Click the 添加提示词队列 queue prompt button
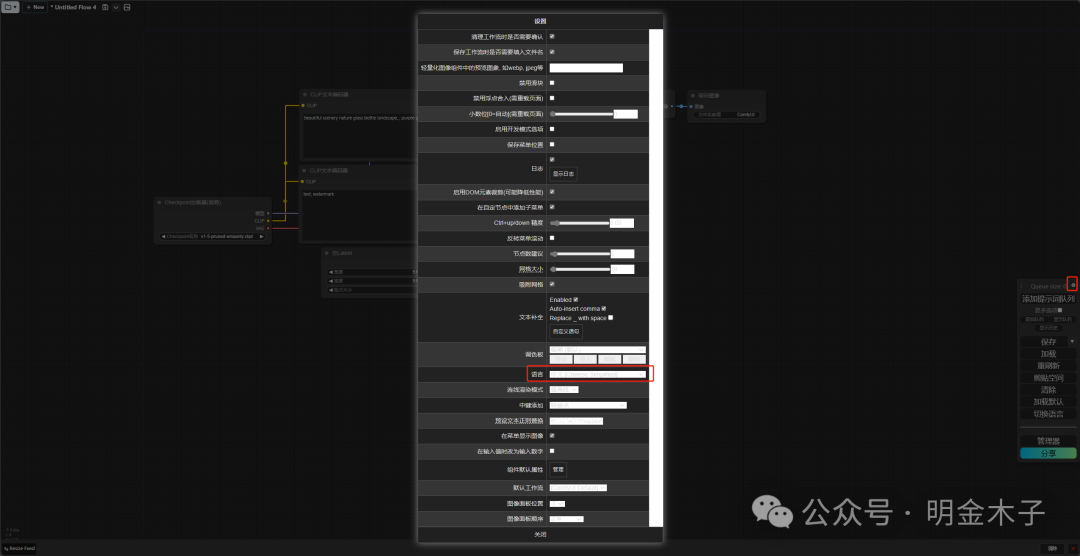 1048,299
